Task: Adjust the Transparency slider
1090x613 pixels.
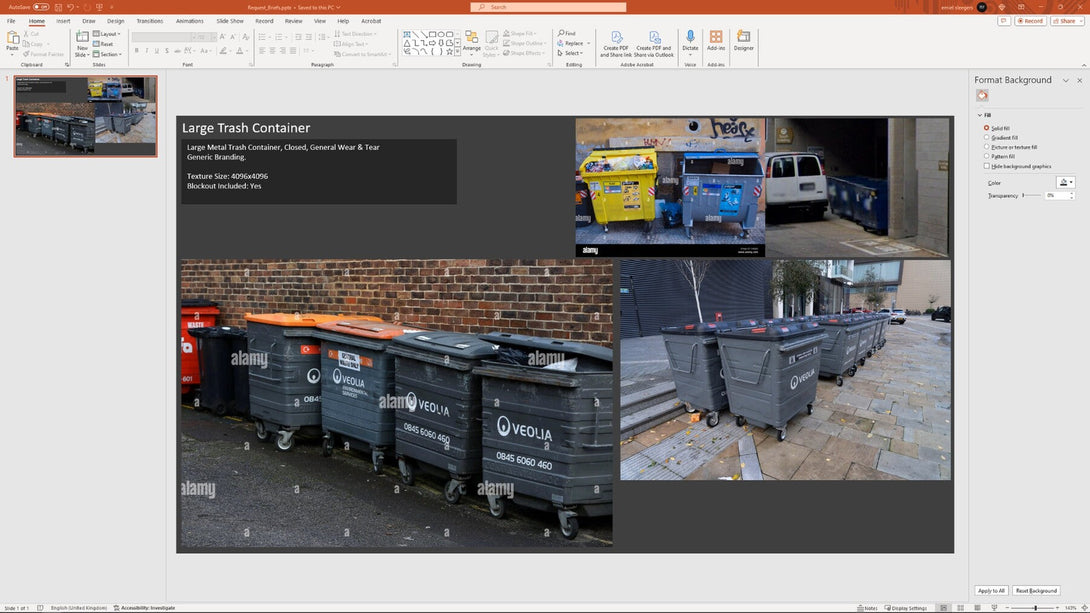Action: click(x=1032, y=195)
